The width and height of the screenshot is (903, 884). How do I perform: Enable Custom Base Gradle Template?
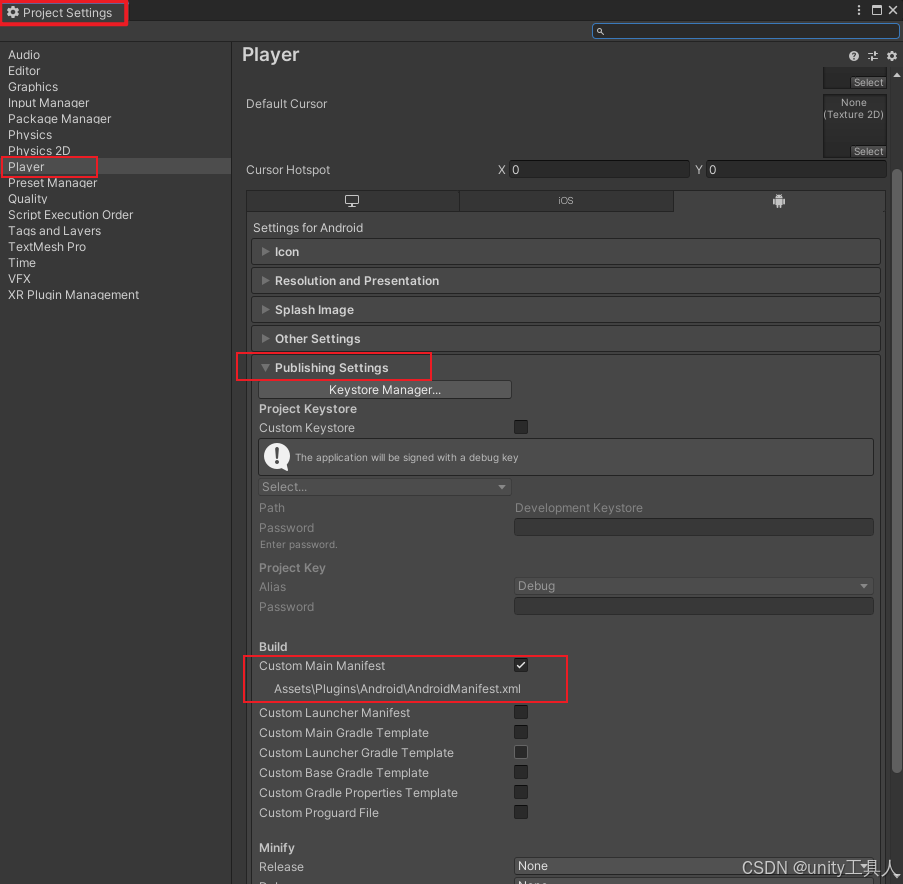click(x=521, y=772)
